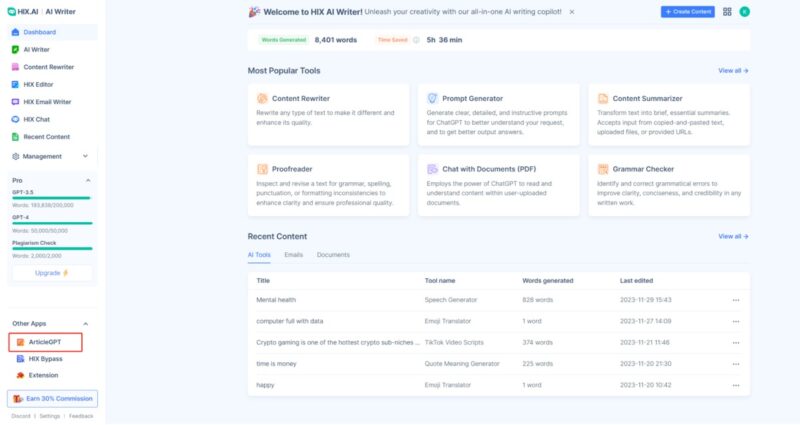Click the Time Saved info icon
The width and height of the screenshot is (800, 425).
pyautogui.click(x=416, y=40)
